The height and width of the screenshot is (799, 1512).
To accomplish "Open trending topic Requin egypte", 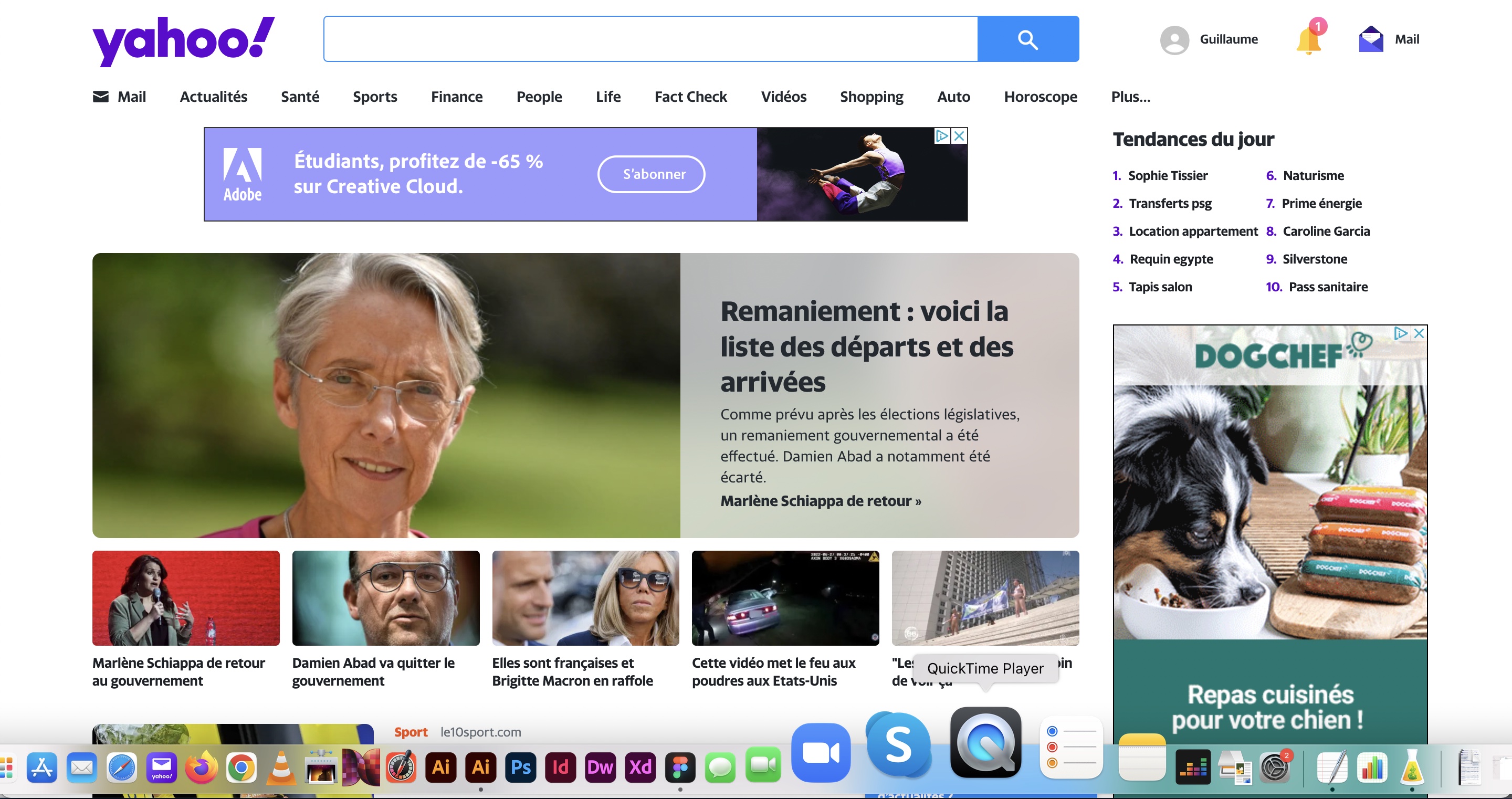I will coord(1171,259).
